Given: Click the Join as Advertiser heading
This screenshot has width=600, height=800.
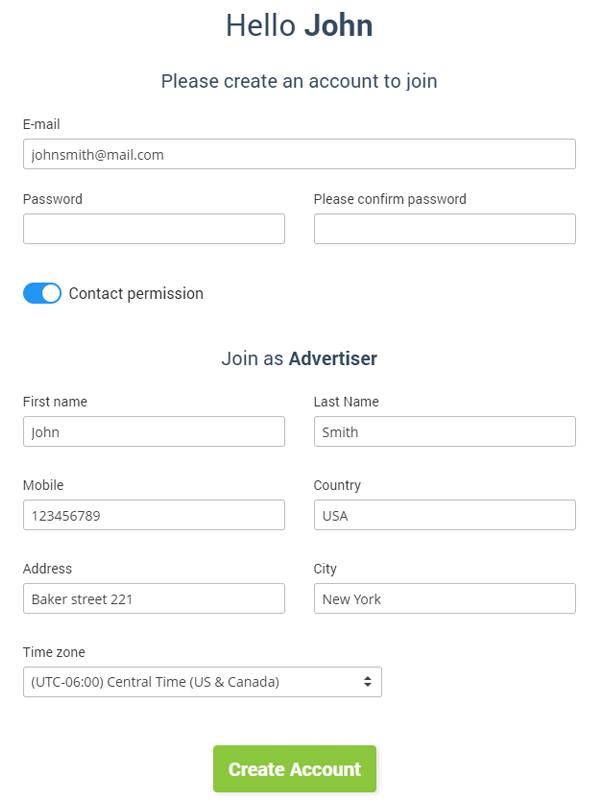Looking at the screenshot, I should 299,358.
